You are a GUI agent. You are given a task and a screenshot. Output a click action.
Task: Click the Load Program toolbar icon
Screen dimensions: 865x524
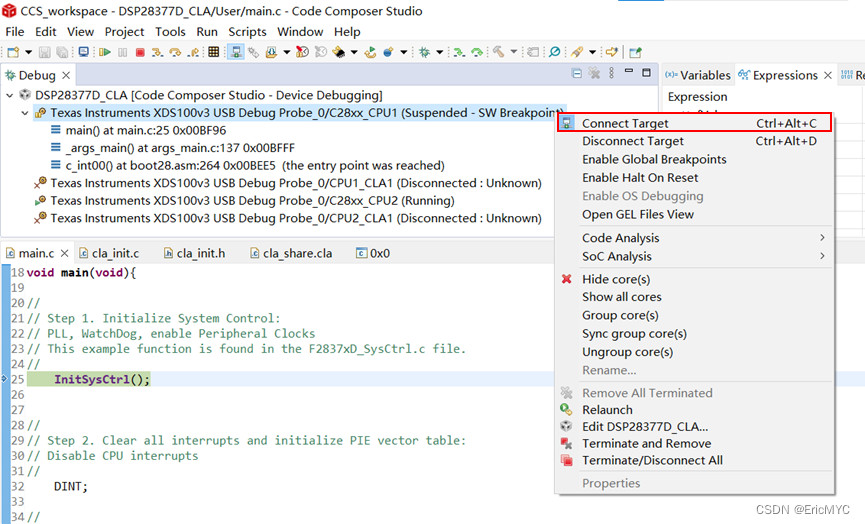(271, 52)
